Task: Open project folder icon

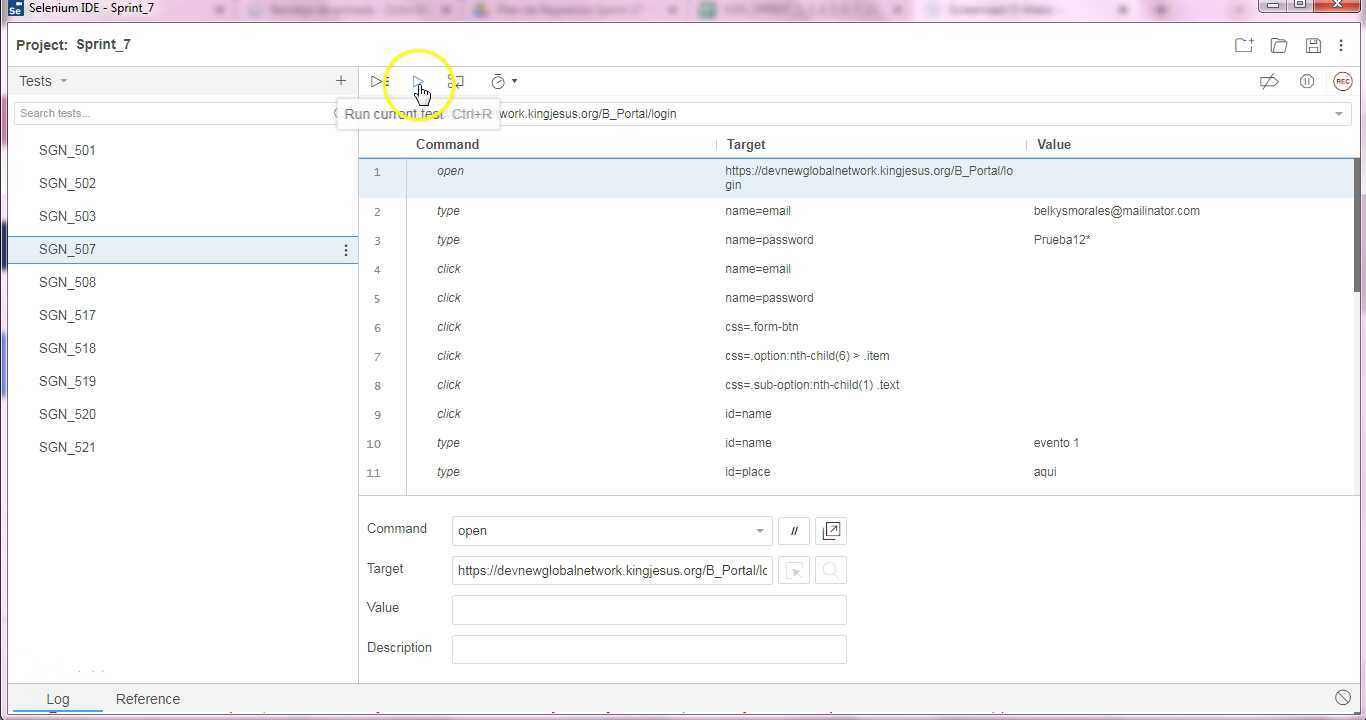Action: click(x=1278, y=45)
